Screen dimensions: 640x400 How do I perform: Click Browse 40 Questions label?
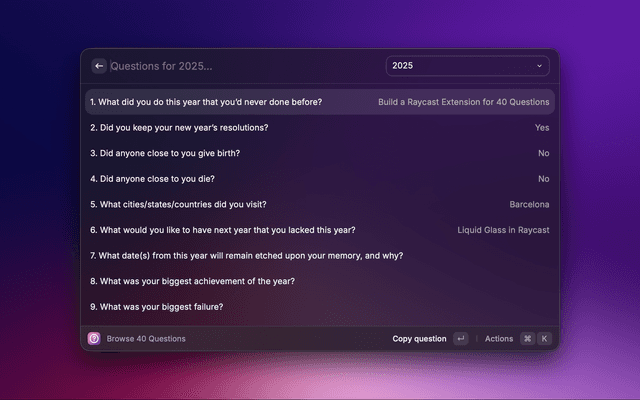pos(146,339)
